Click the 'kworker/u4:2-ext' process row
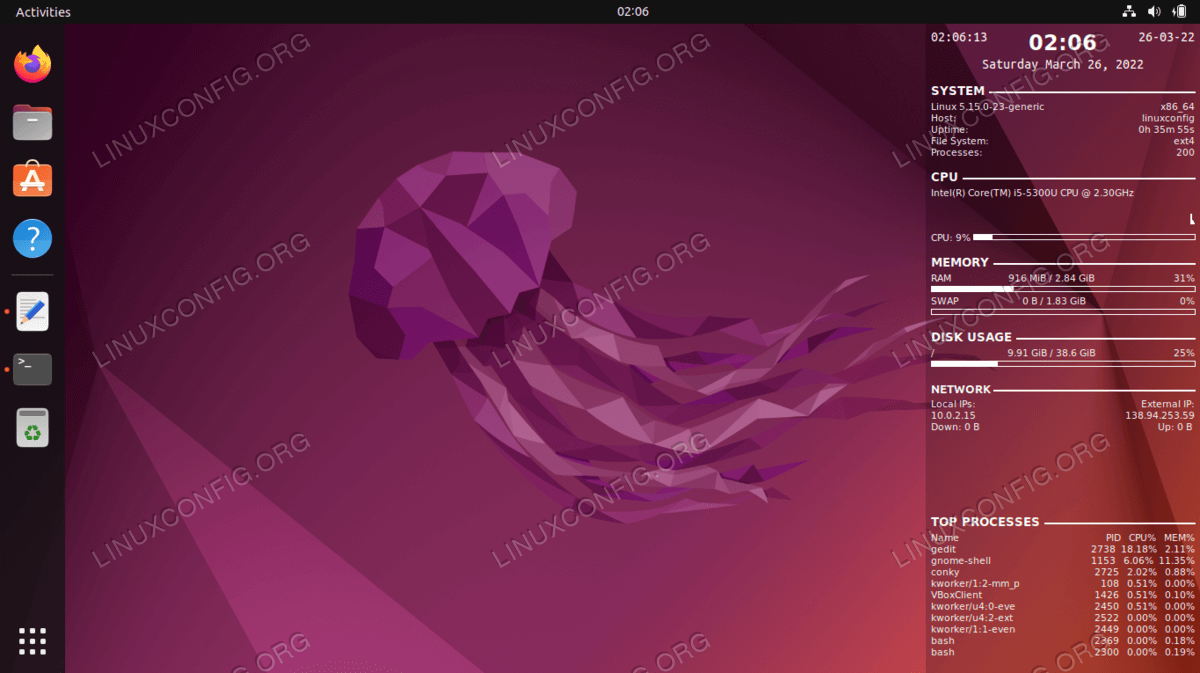Image resolution: width=1200 pixels, height=673 pixels. point(1063,618)
